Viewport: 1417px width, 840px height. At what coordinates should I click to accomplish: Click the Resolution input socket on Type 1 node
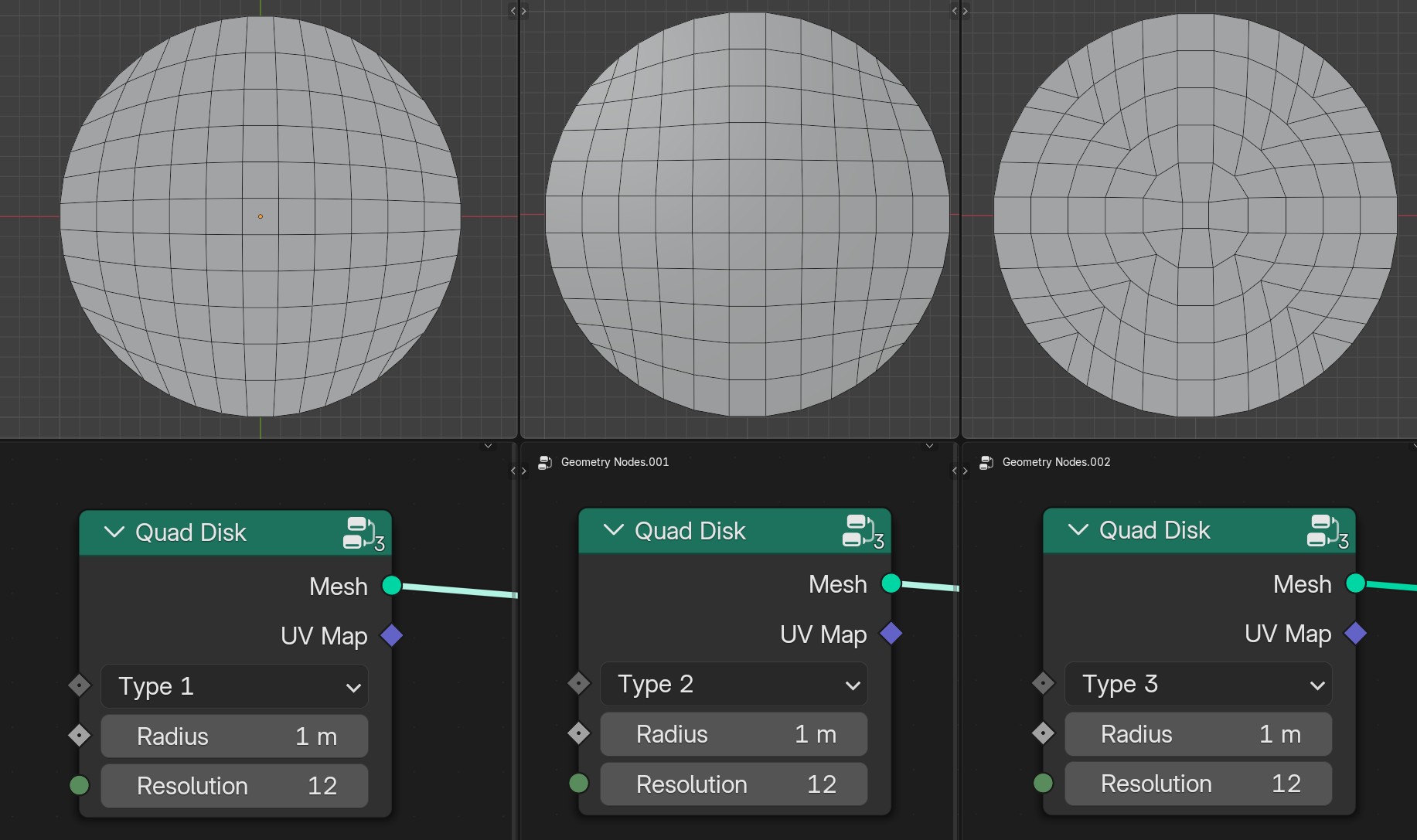coord(80,785)
